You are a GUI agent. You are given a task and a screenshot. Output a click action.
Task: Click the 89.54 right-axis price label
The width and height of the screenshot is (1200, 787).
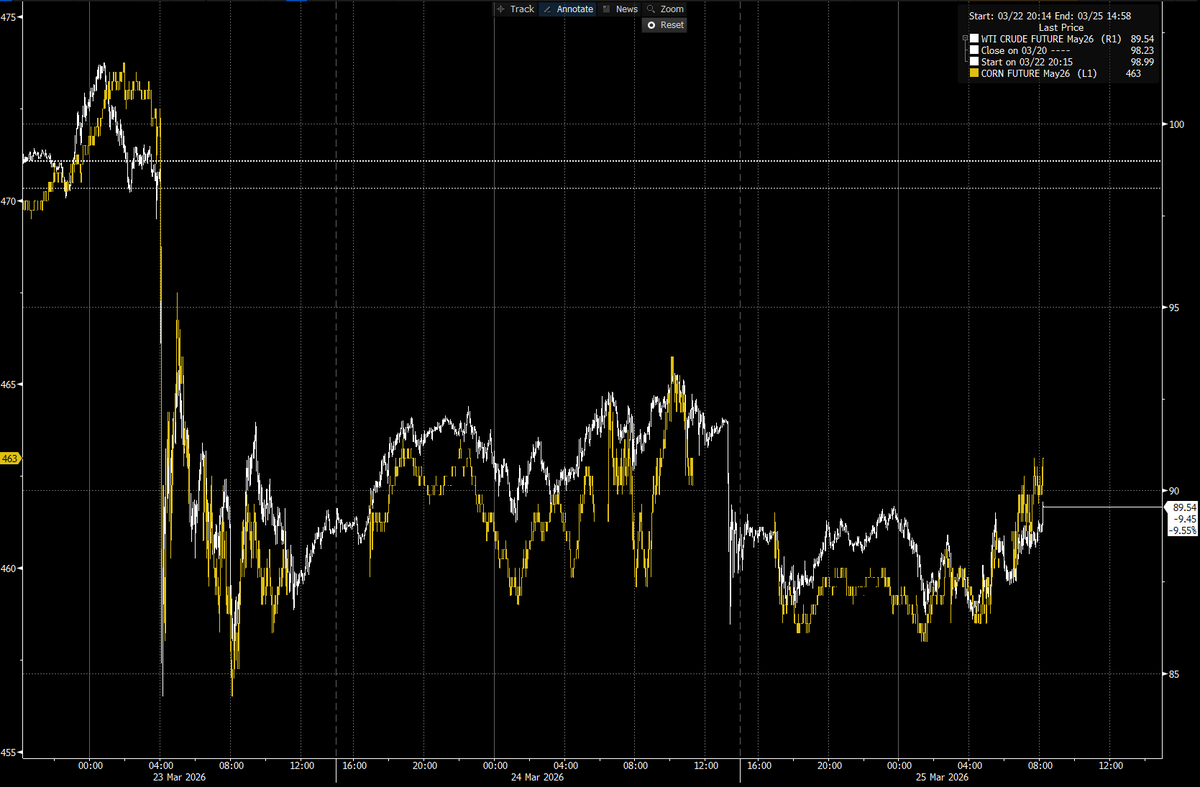(1184, 508)
